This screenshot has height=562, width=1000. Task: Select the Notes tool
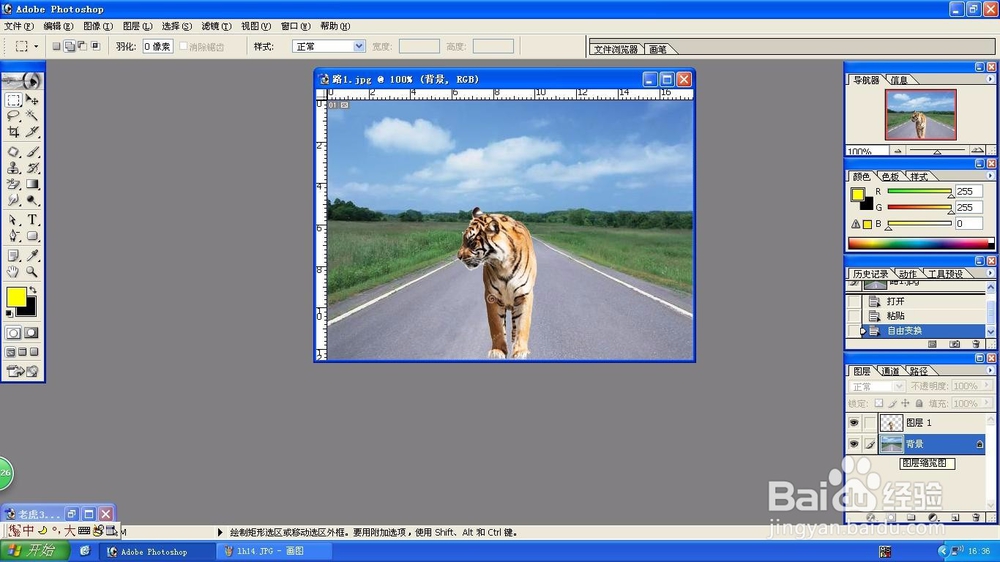[x=13, y=255]
